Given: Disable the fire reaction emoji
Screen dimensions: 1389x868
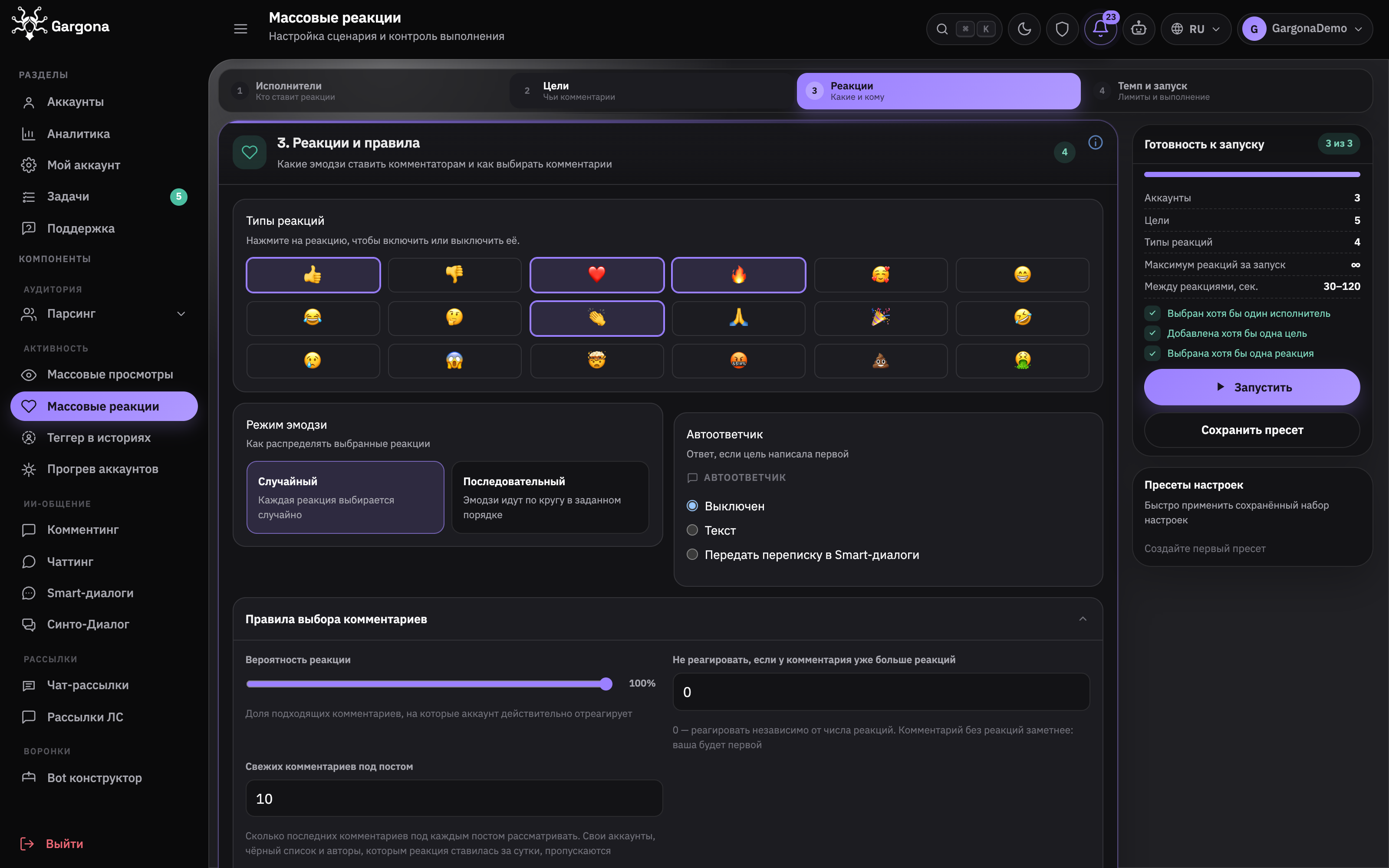Looking at the screenshot, I should click(x=739, y=275).
